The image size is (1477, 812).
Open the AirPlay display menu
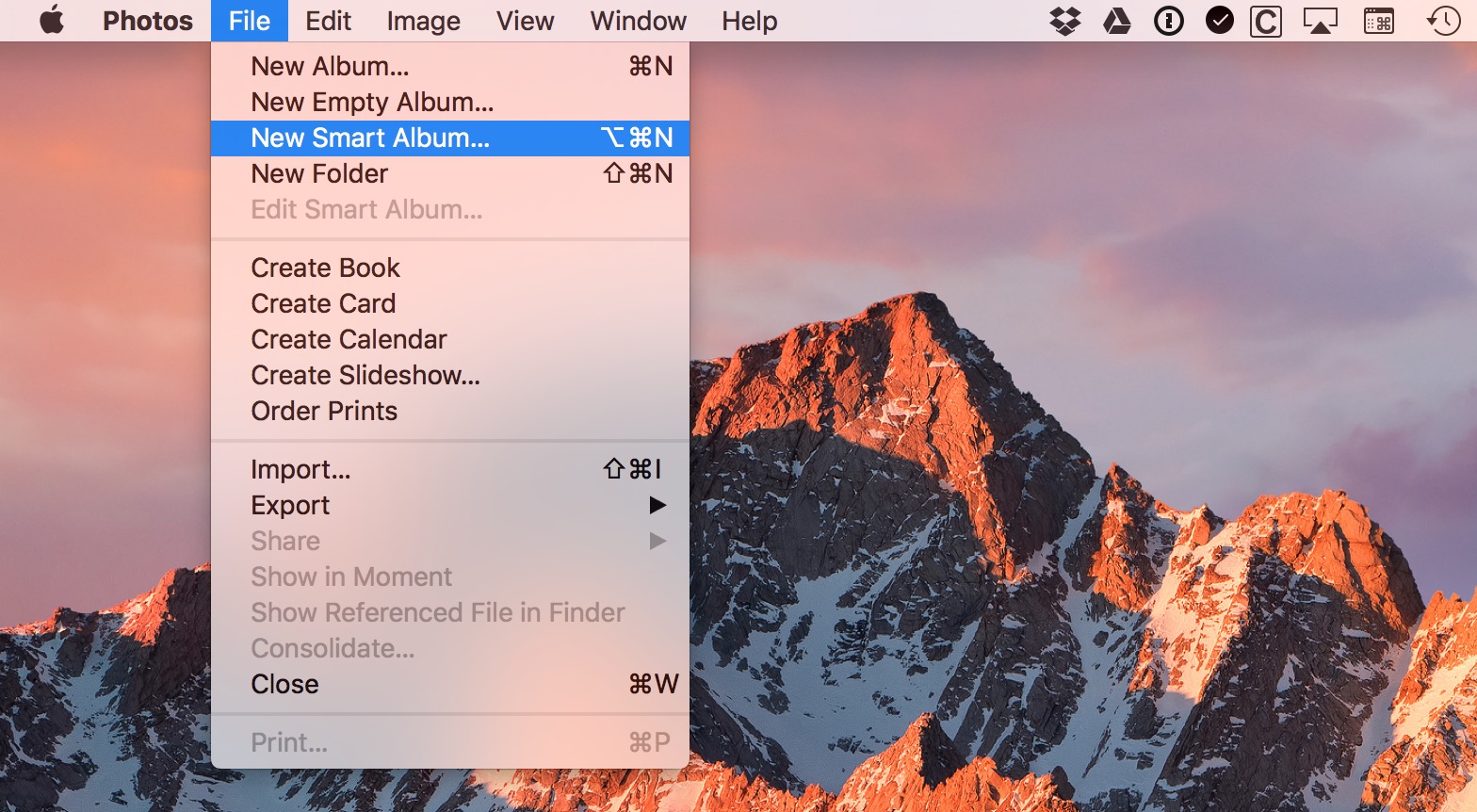pos(1321,21)
